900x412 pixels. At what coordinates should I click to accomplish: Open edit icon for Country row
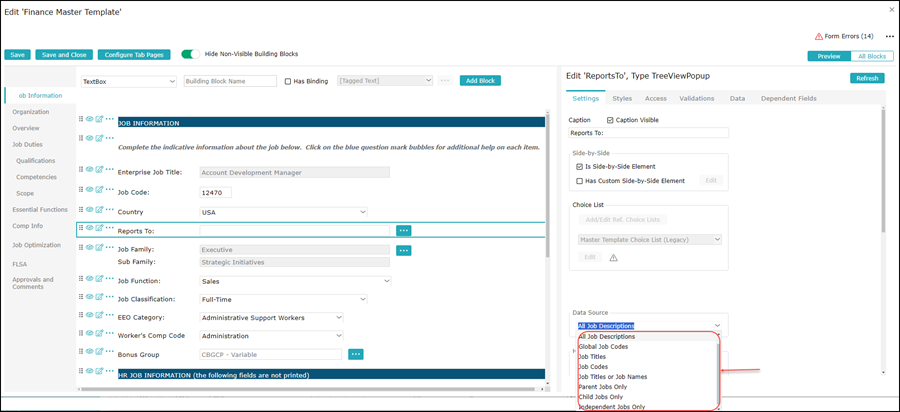[99, 209]
